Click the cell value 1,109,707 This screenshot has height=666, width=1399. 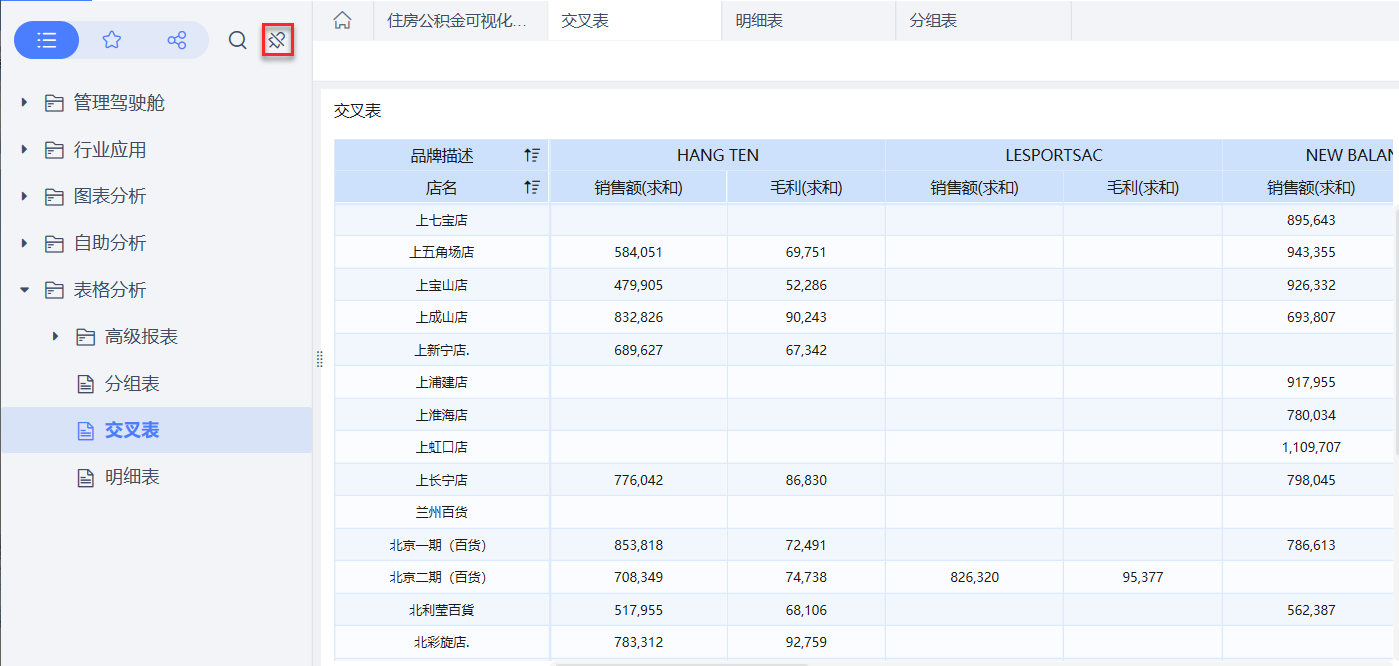pyautogui.click(x=1311, y=447)
